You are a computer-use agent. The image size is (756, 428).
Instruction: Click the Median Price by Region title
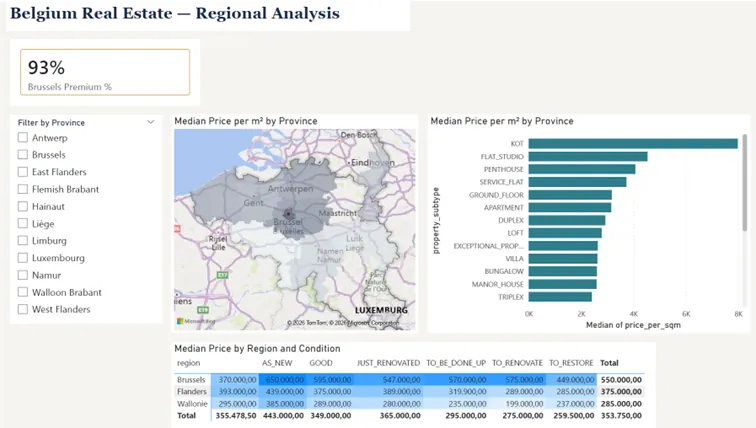(x=257, y=348)
